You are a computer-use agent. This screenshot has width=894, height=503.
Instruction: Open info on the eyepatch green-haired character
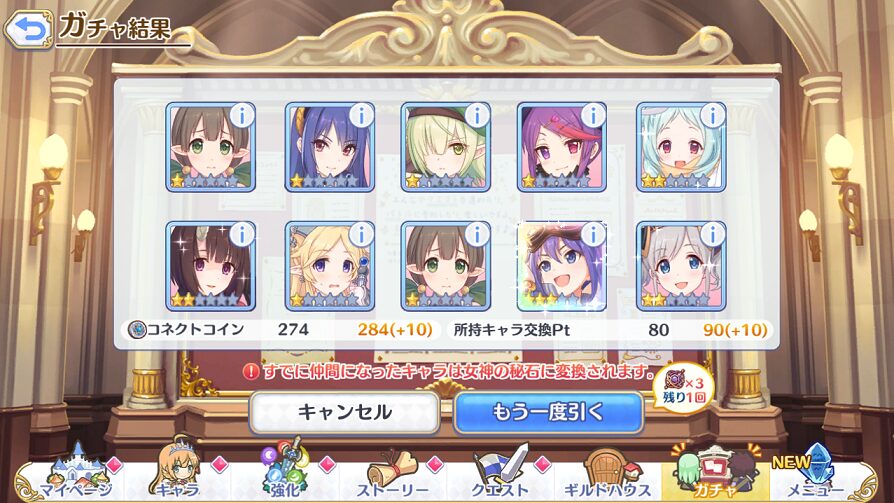pyautogui.click(x=477, y=115)
